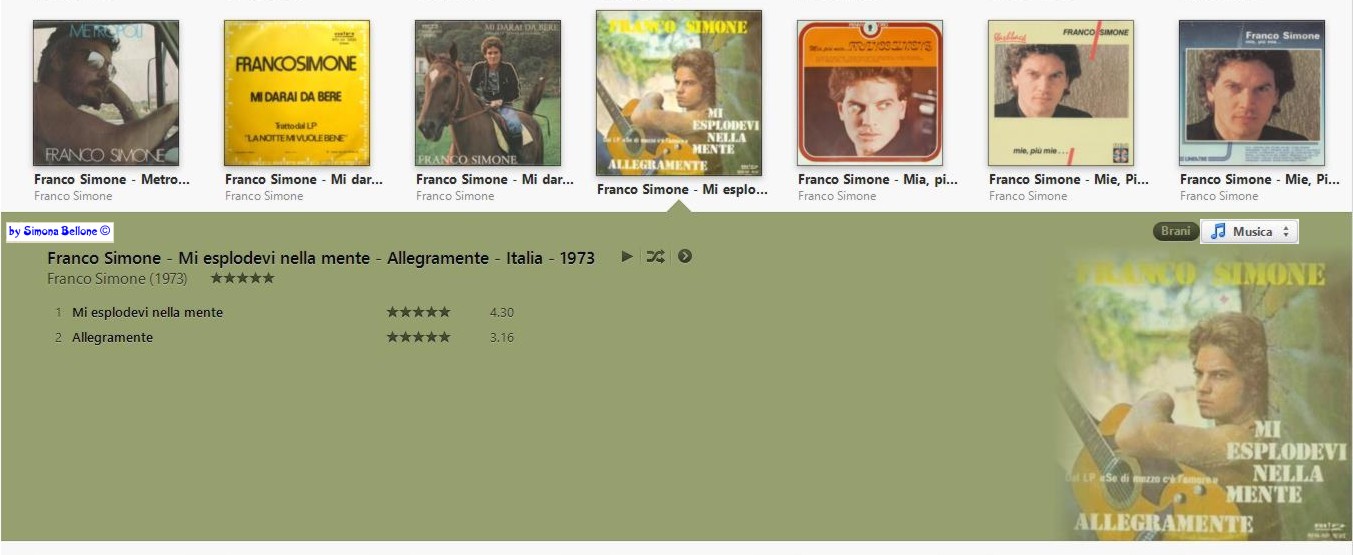Click the Simona Bellone credit label

pyautogui.click(x=60, y=231)
